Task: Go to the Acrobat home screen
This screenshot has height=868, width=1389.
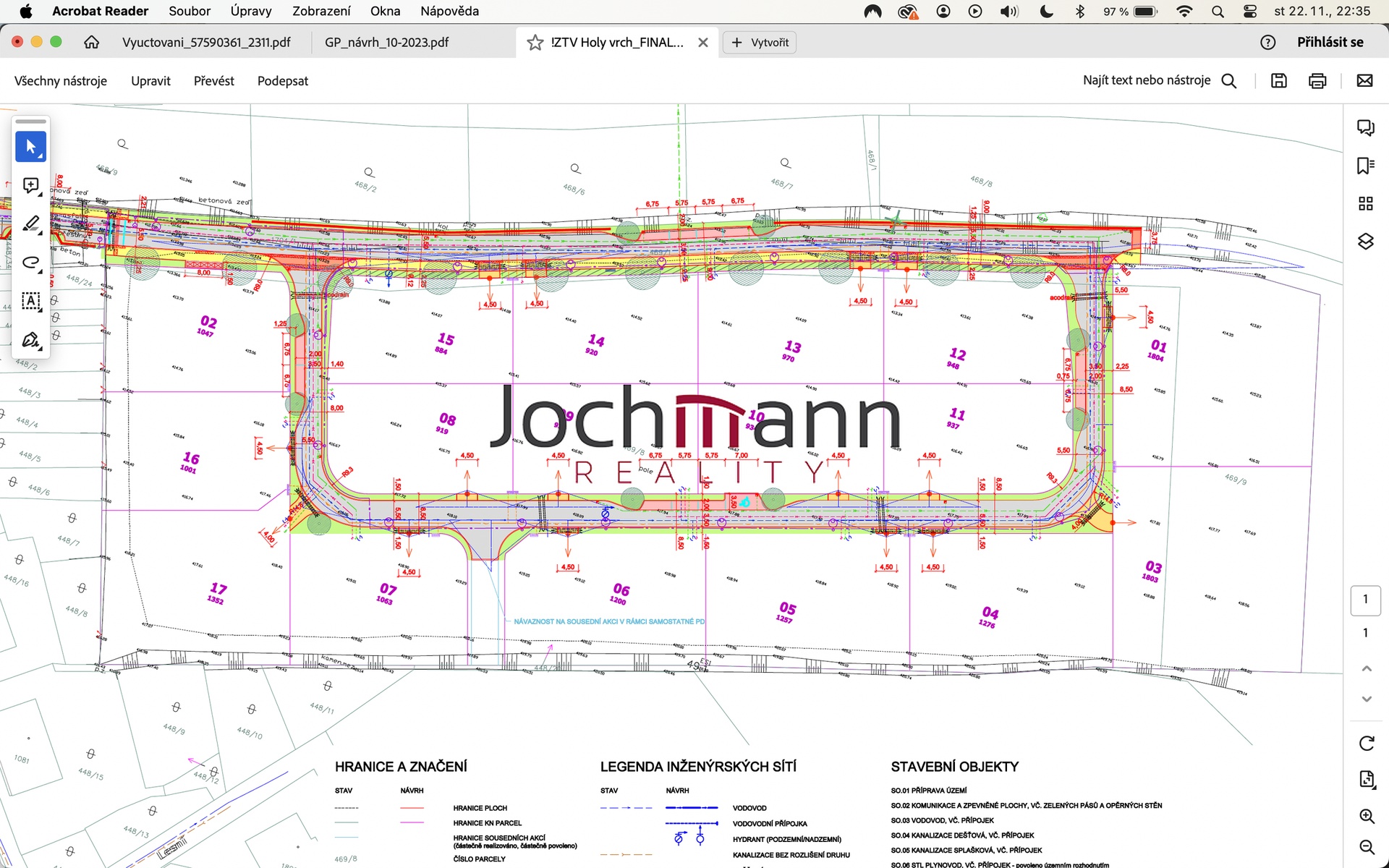Action: pyautogui.click(x=91, y=42)
